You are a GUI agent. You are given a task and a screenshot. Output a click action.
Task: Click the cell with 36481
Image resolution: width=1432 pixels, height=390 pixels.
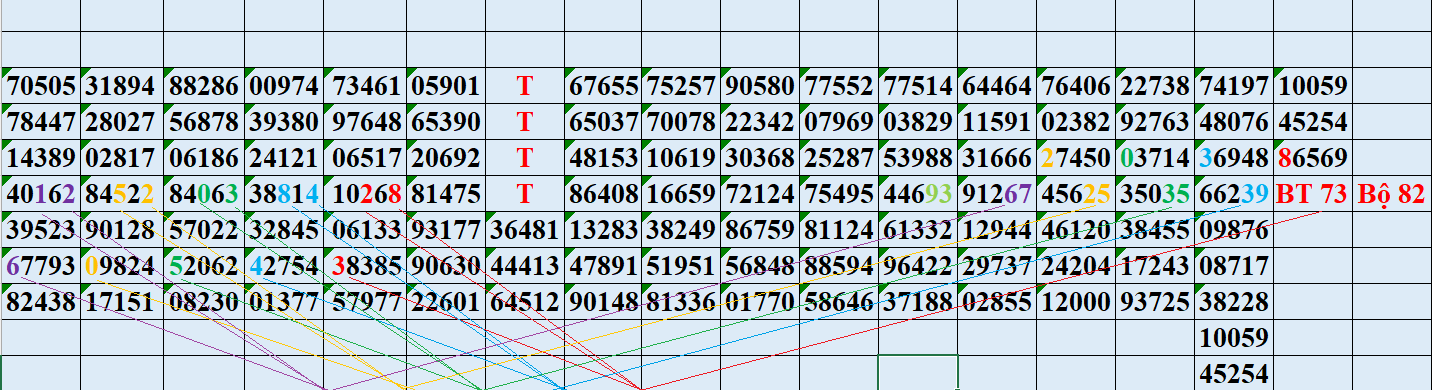click(x=525, y=230)
